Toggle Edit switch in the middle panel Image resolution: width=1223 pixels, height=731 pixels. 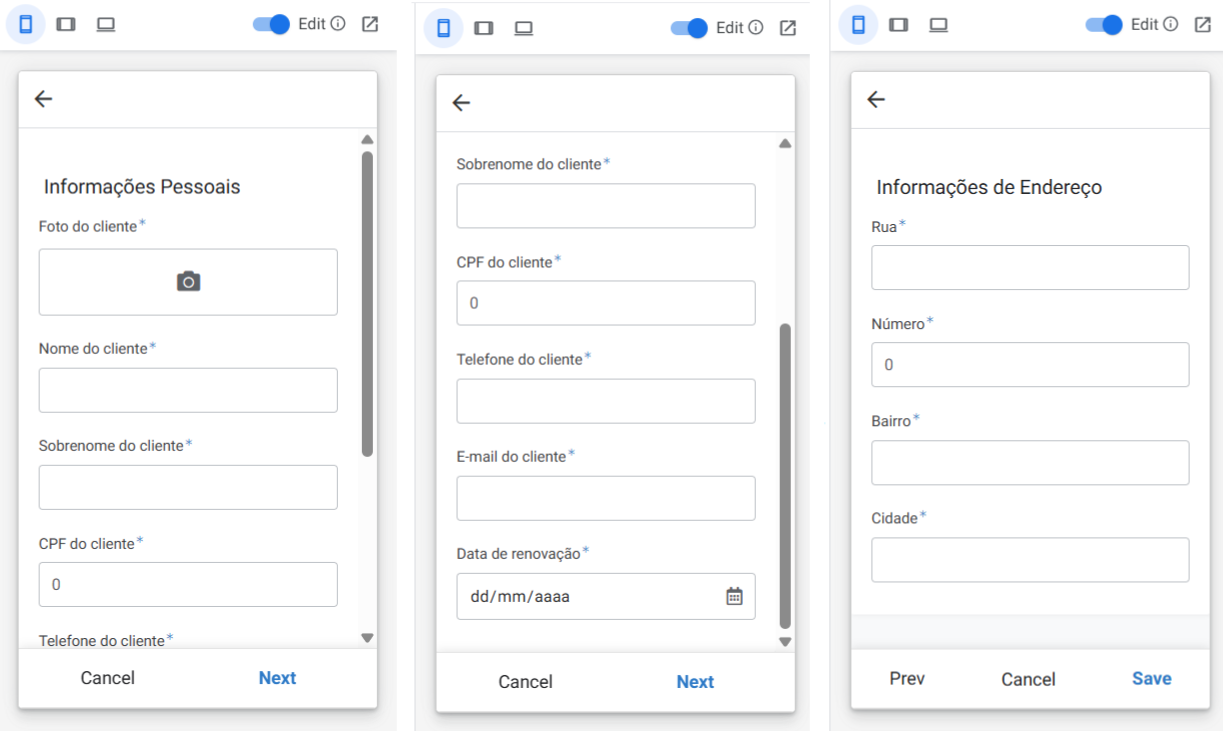pyautogui.click(x=689, y=28)
